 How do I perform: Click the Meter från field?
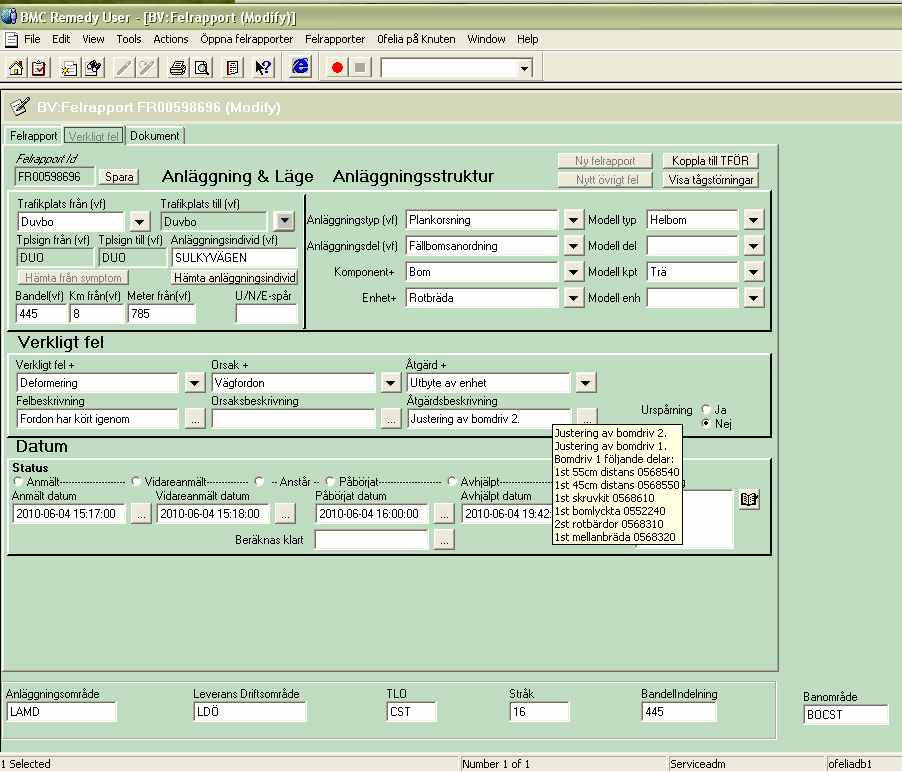click(162, 314)
